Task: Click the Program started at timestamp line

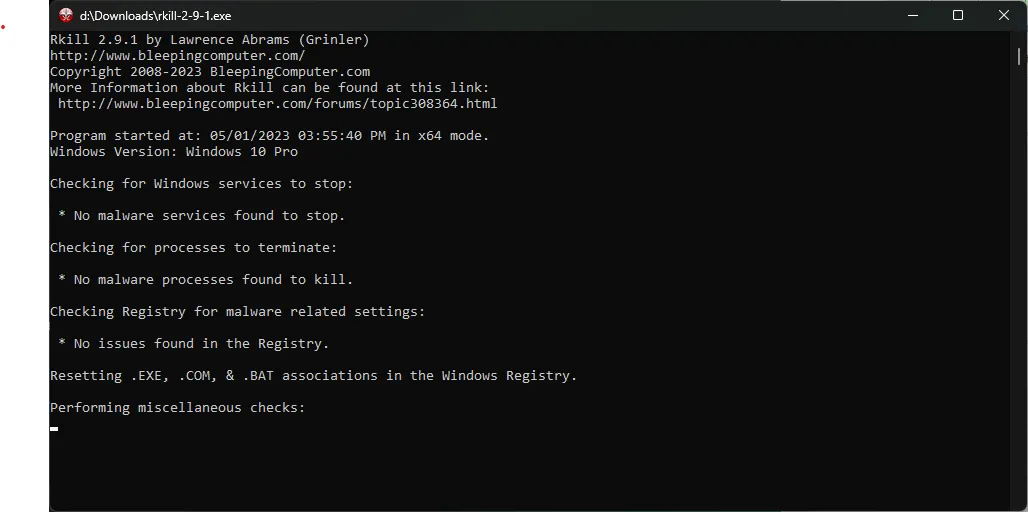Action: point(269,136)
